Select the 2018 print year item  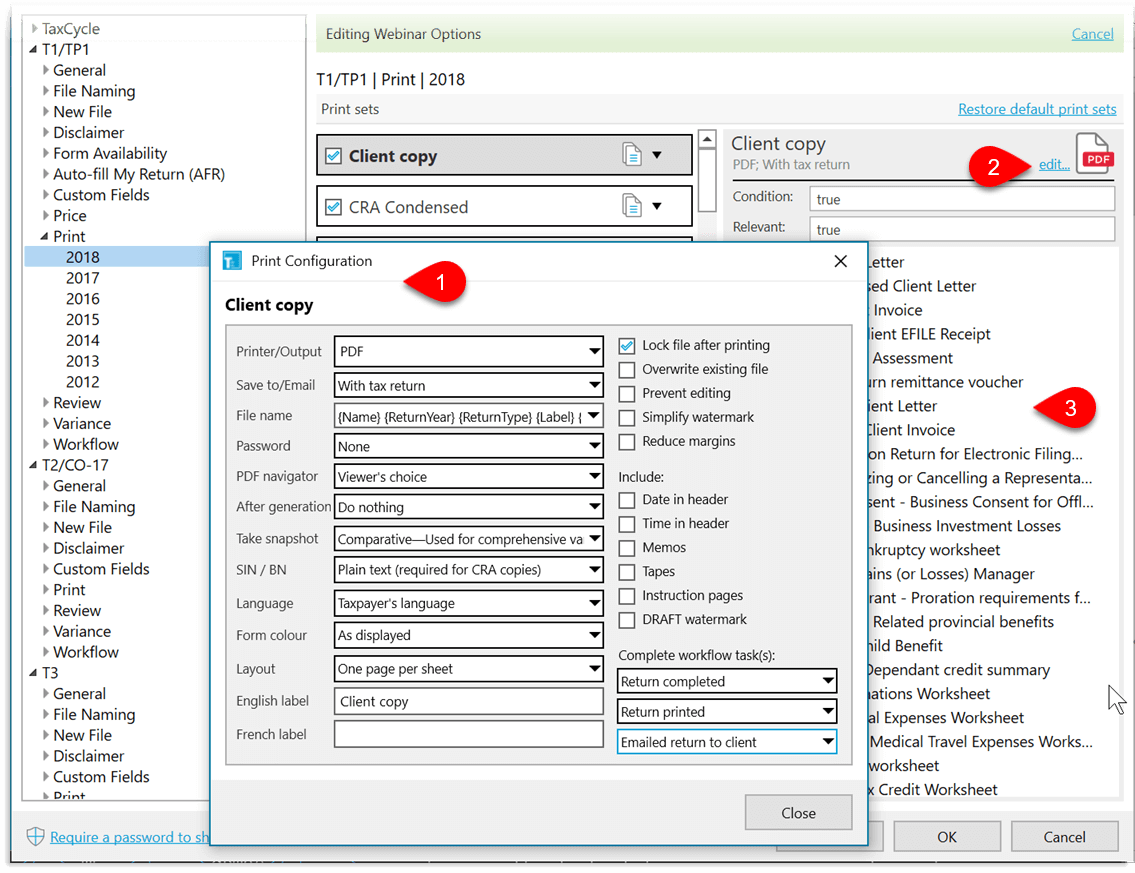click(x=83, y=257)
